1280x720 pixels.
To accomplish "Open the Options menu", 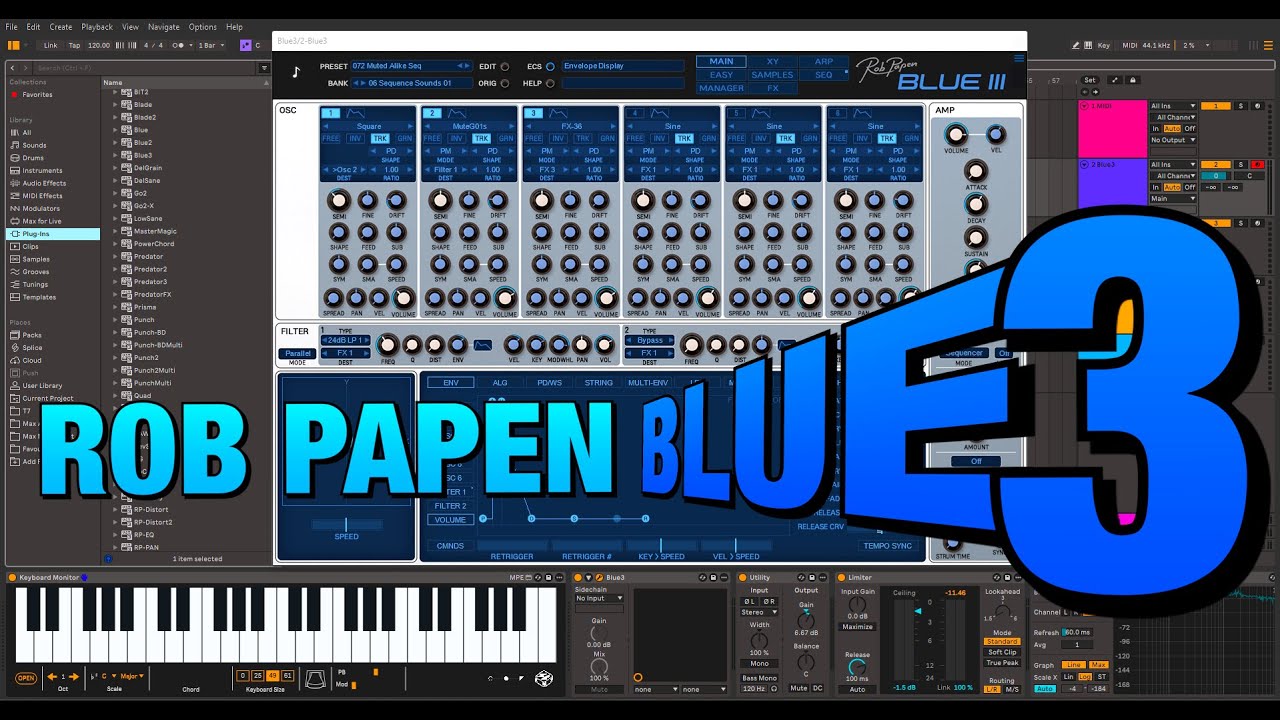I will 203,27.
